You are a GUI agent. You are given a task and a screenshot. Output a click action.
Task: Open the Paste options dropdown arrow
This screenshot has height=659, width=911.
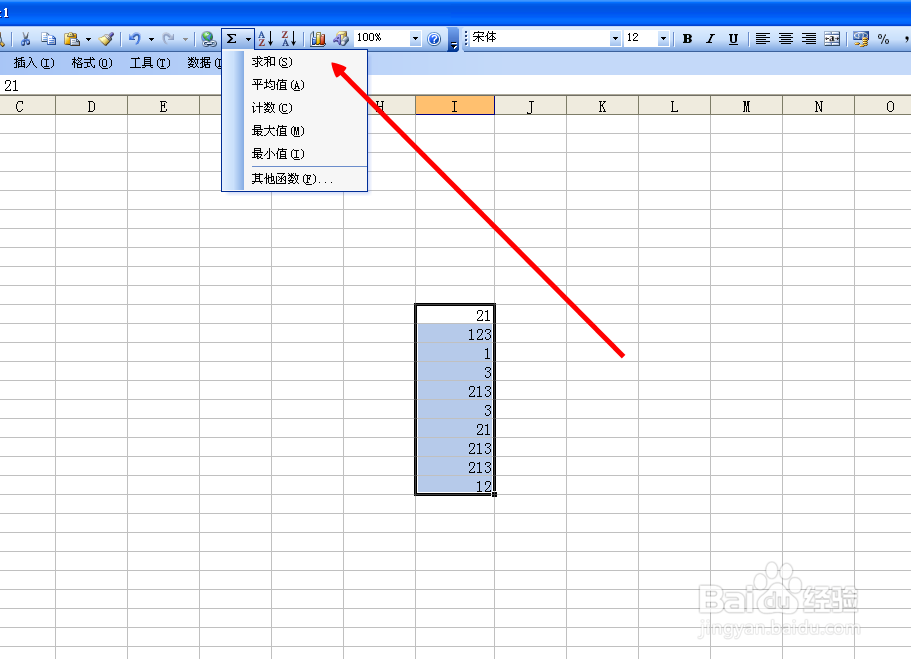pyautogui.click(x=88, y=40)
